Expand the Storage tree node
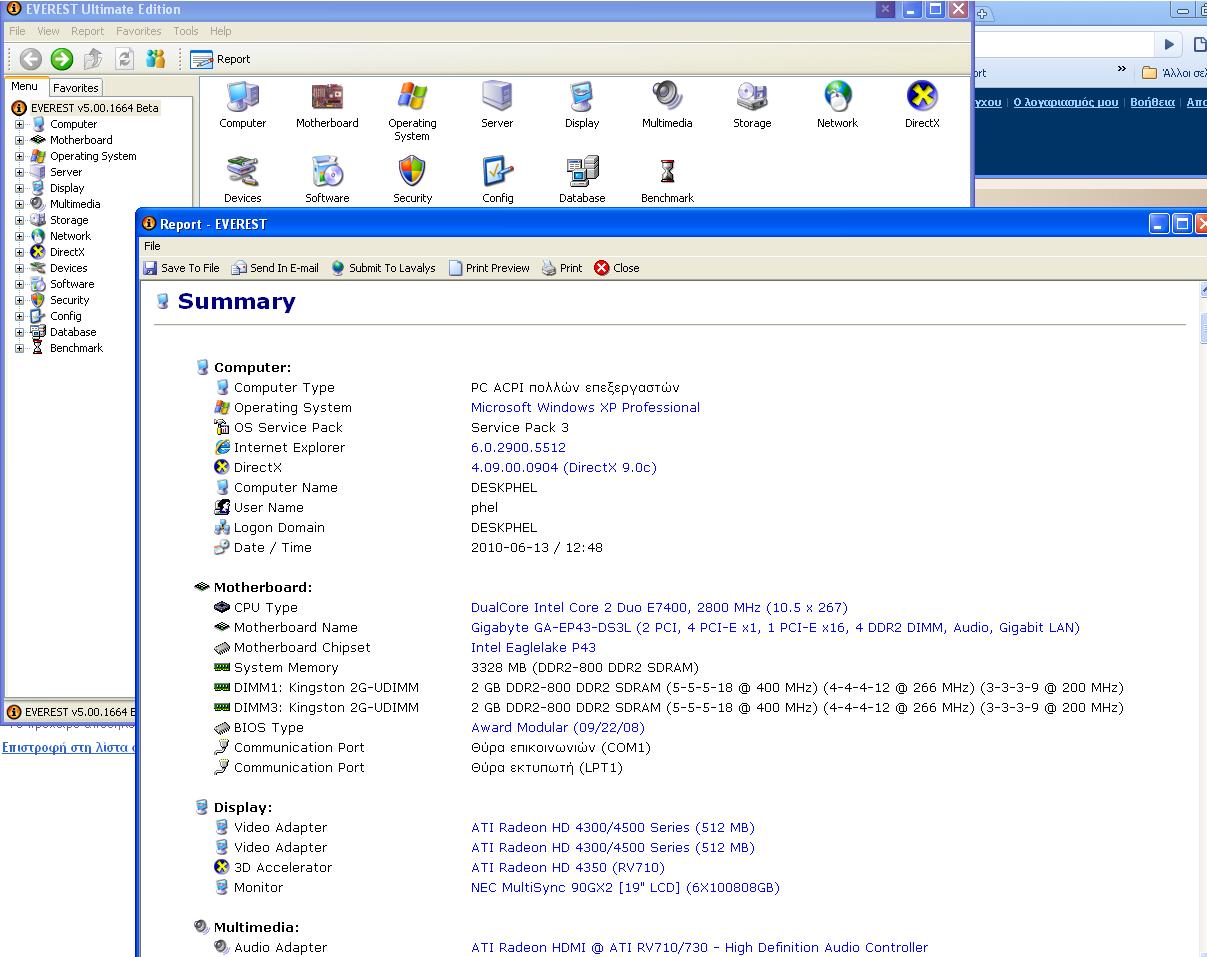 (x=19, y=220)
